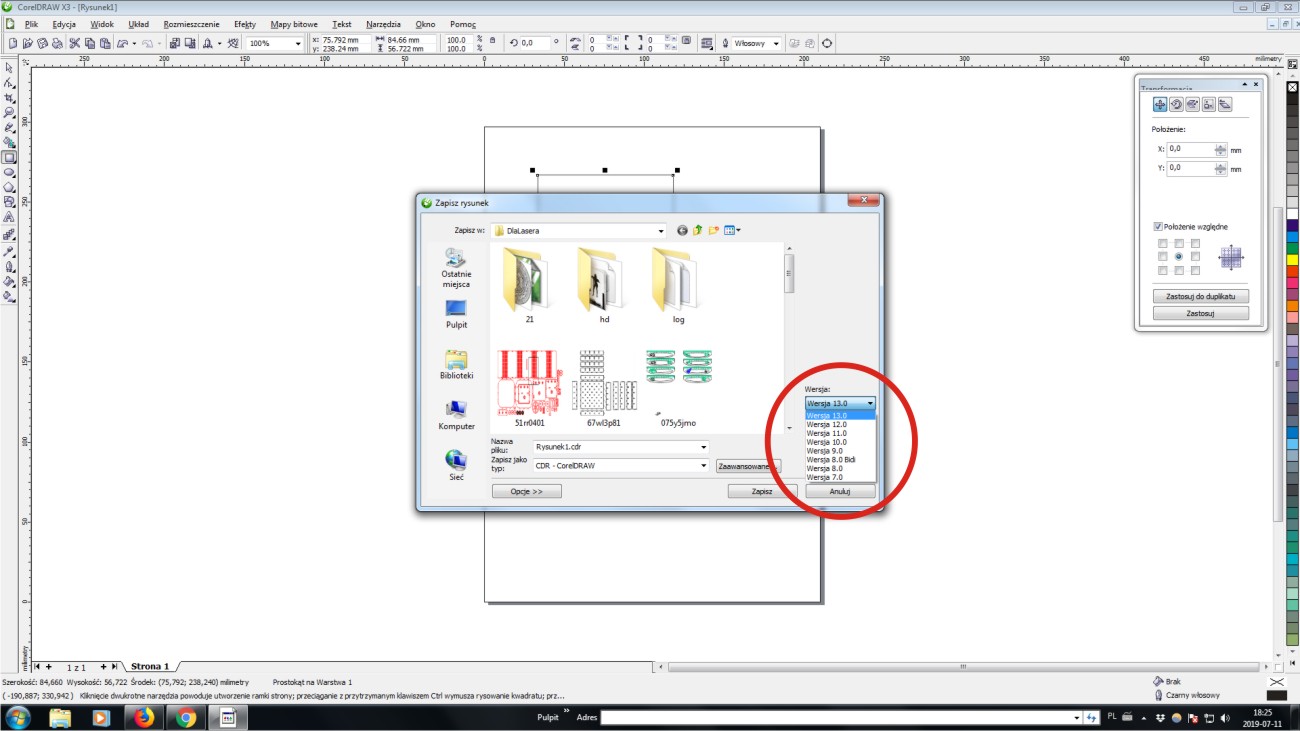Select center anchor radio button
The image size is (1300, 731).
point(1179,257)
